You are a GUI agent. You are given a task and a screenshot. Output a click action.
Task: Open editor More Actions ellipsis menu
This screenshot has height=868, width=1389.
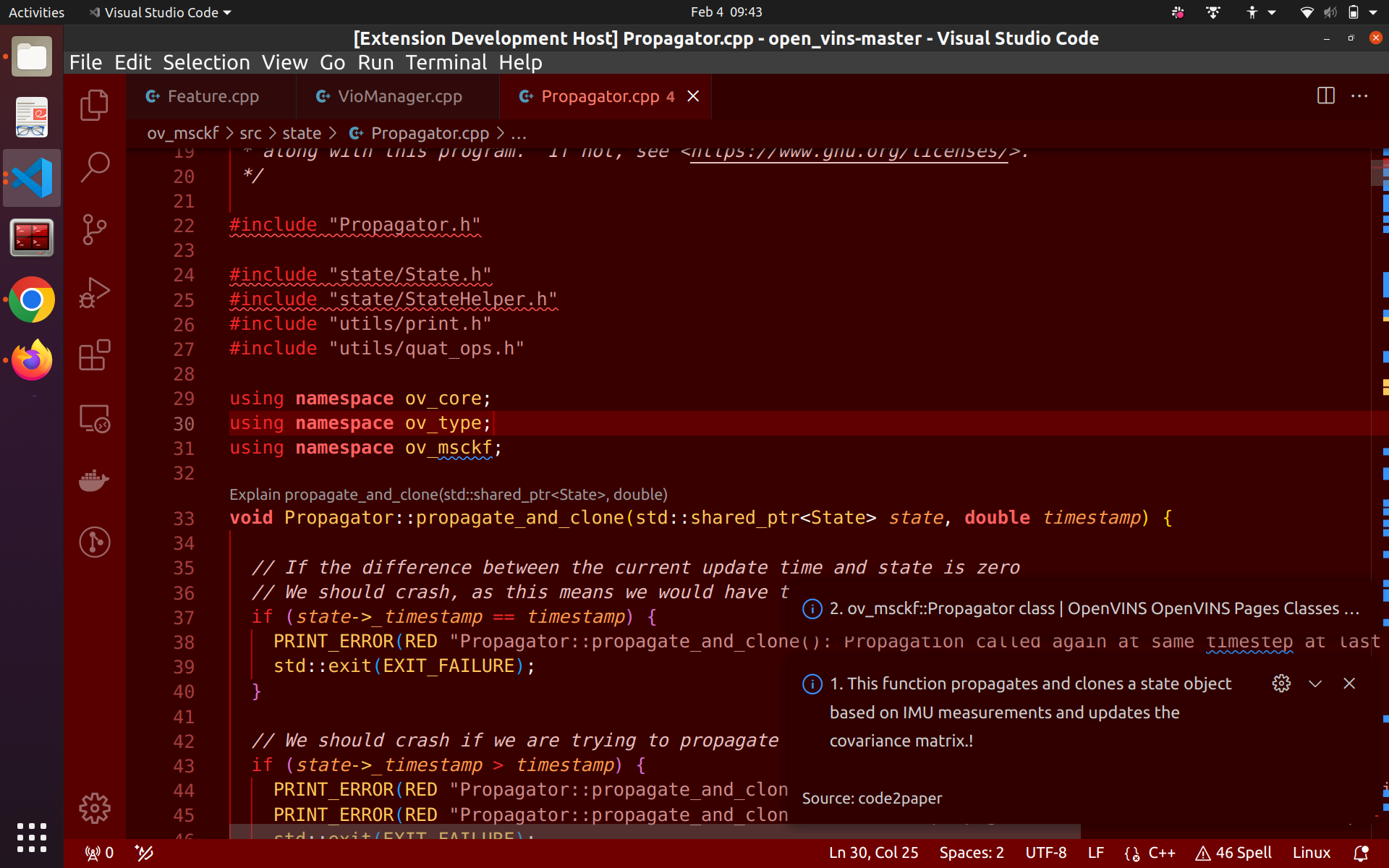pos(1359,96)
